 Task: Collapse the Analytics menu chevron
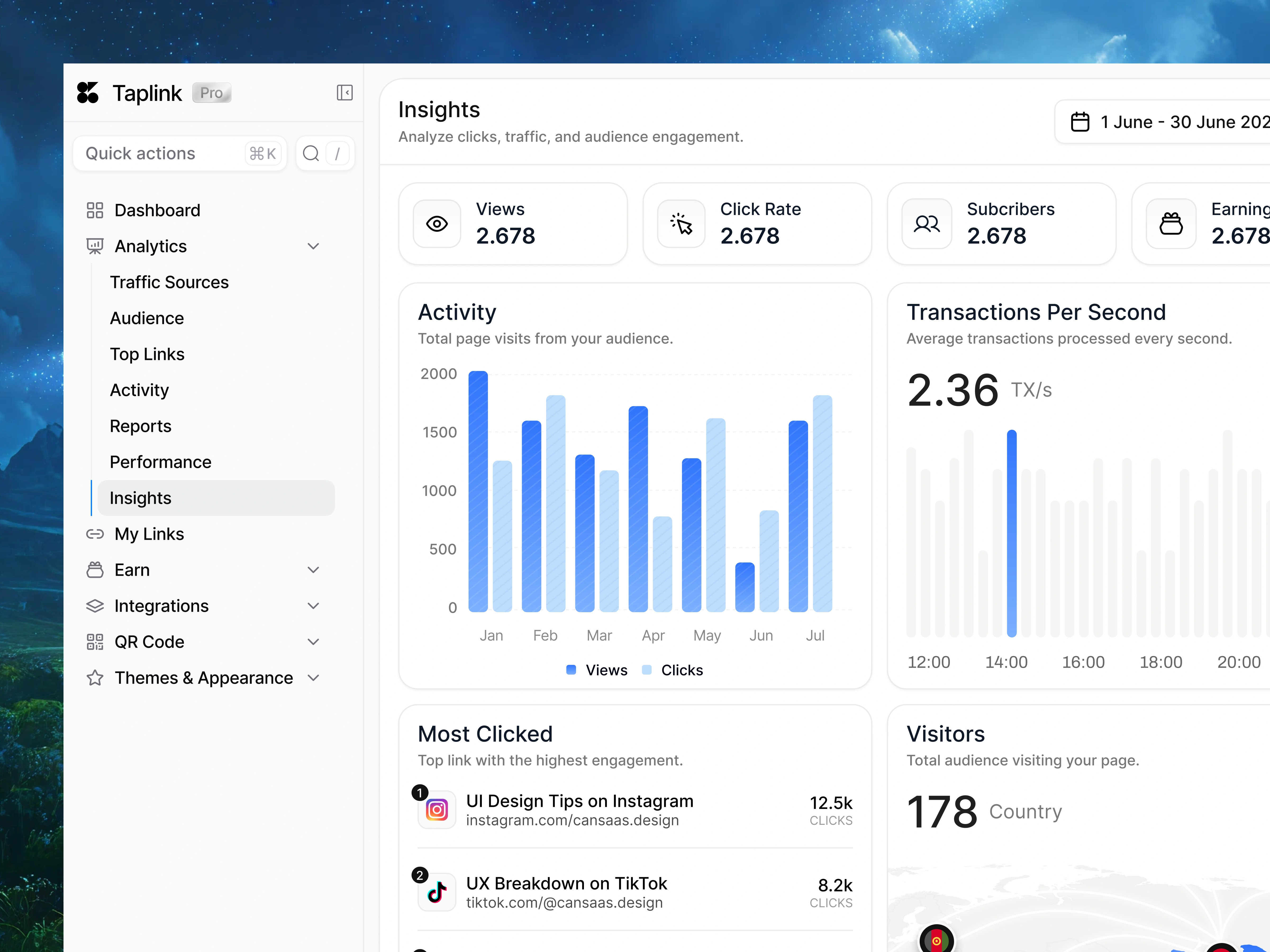coord(313,246)
